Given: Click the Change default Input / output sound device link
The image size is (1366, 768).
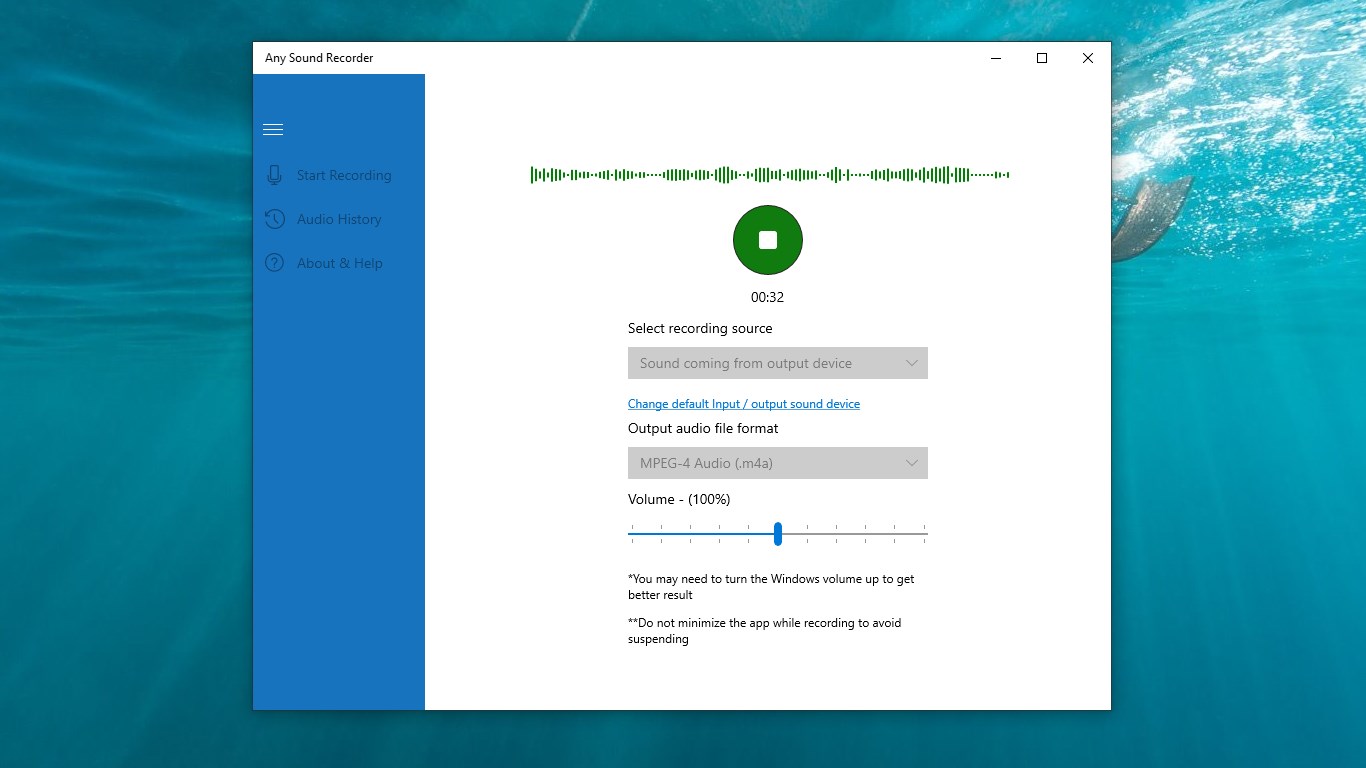Looking at the screenshot, I should click(x=744, y=403).
